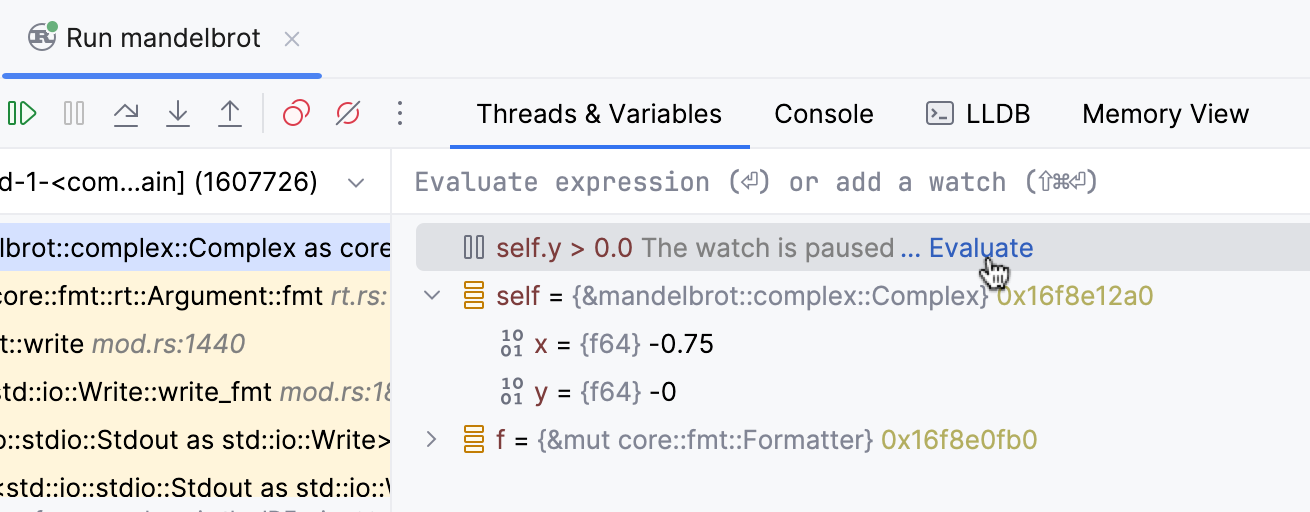1310x512 pixels.
Task: Switch to Memory View tab
Action: [1165, 114]
